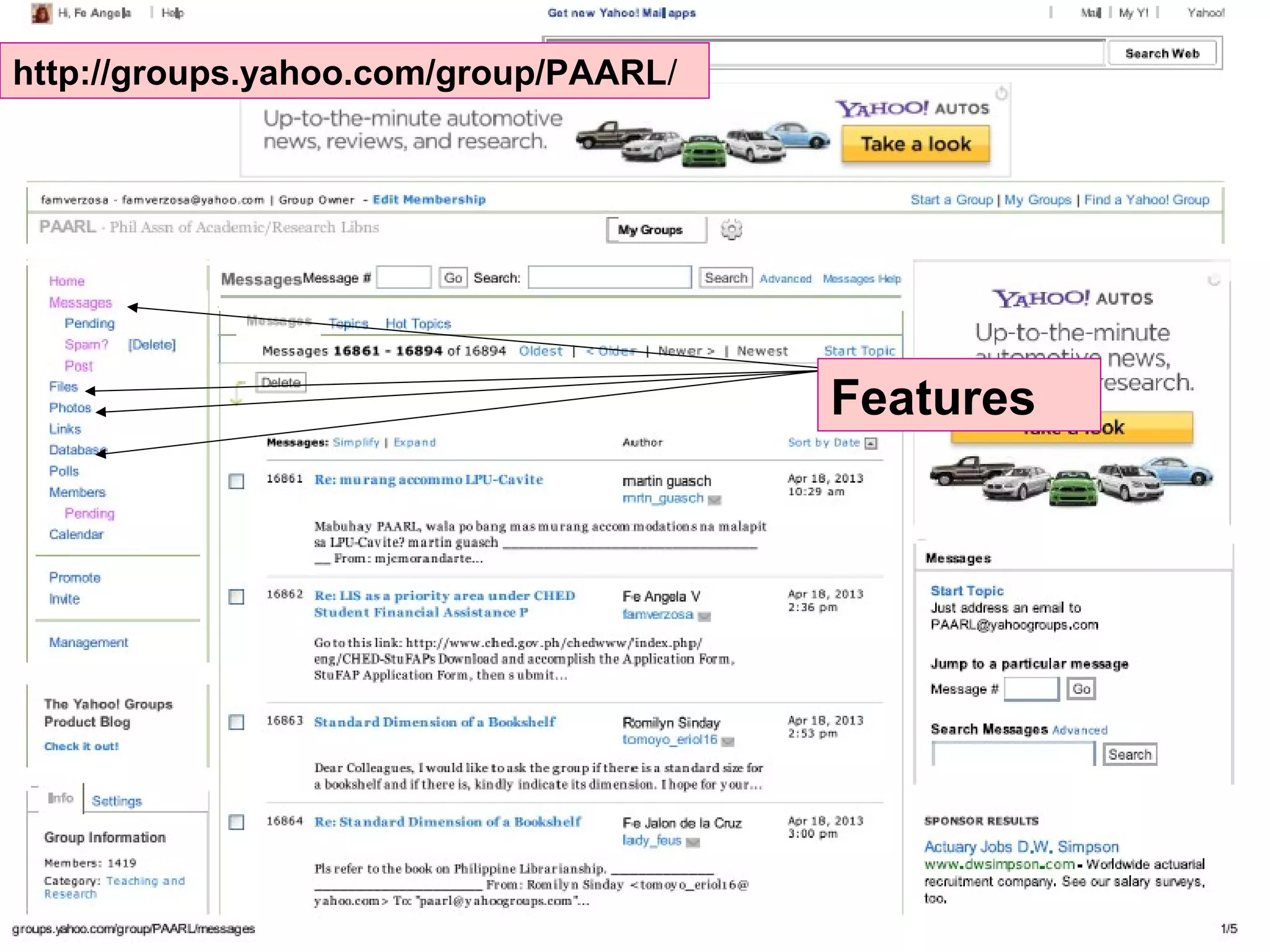Switch to the Topics tab
This screenshot has height=952, width=1270.
point(349,324)
